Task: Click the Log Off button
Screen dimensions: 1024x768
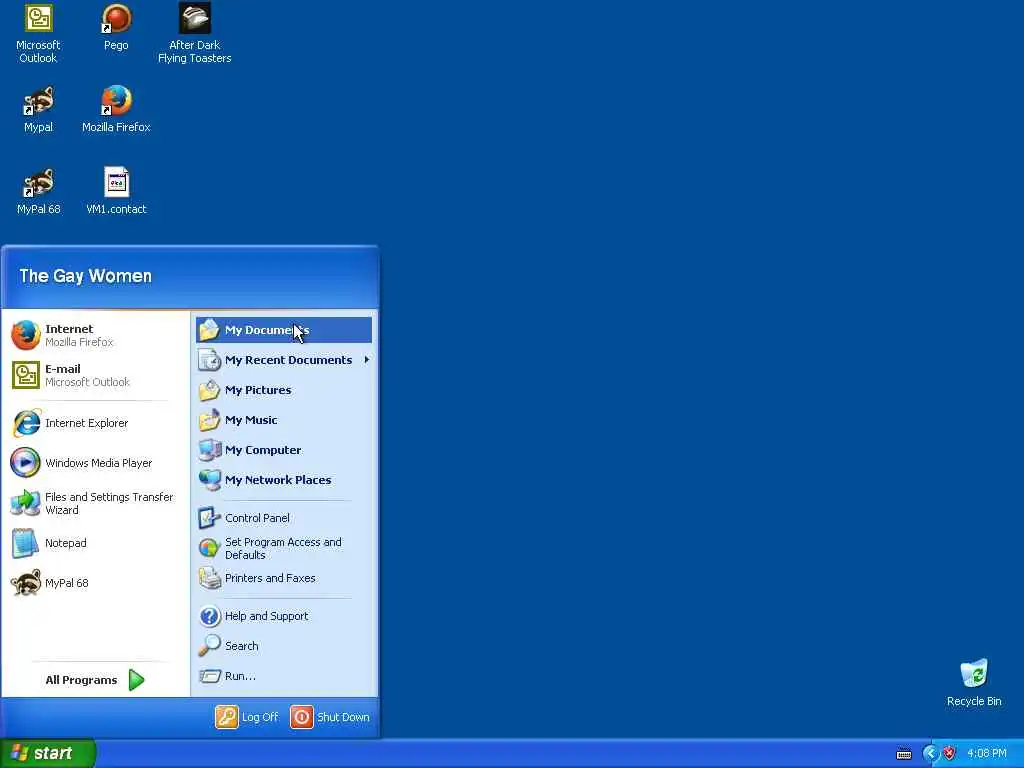Action: (x=247, y=717)
